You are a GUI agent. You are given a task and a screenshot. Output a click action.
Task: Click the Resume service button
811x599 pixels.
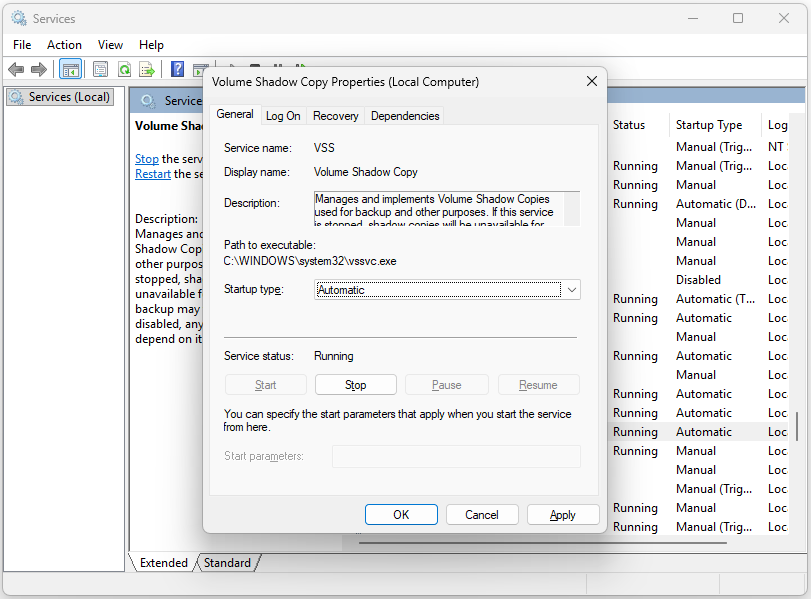[538, 385]
